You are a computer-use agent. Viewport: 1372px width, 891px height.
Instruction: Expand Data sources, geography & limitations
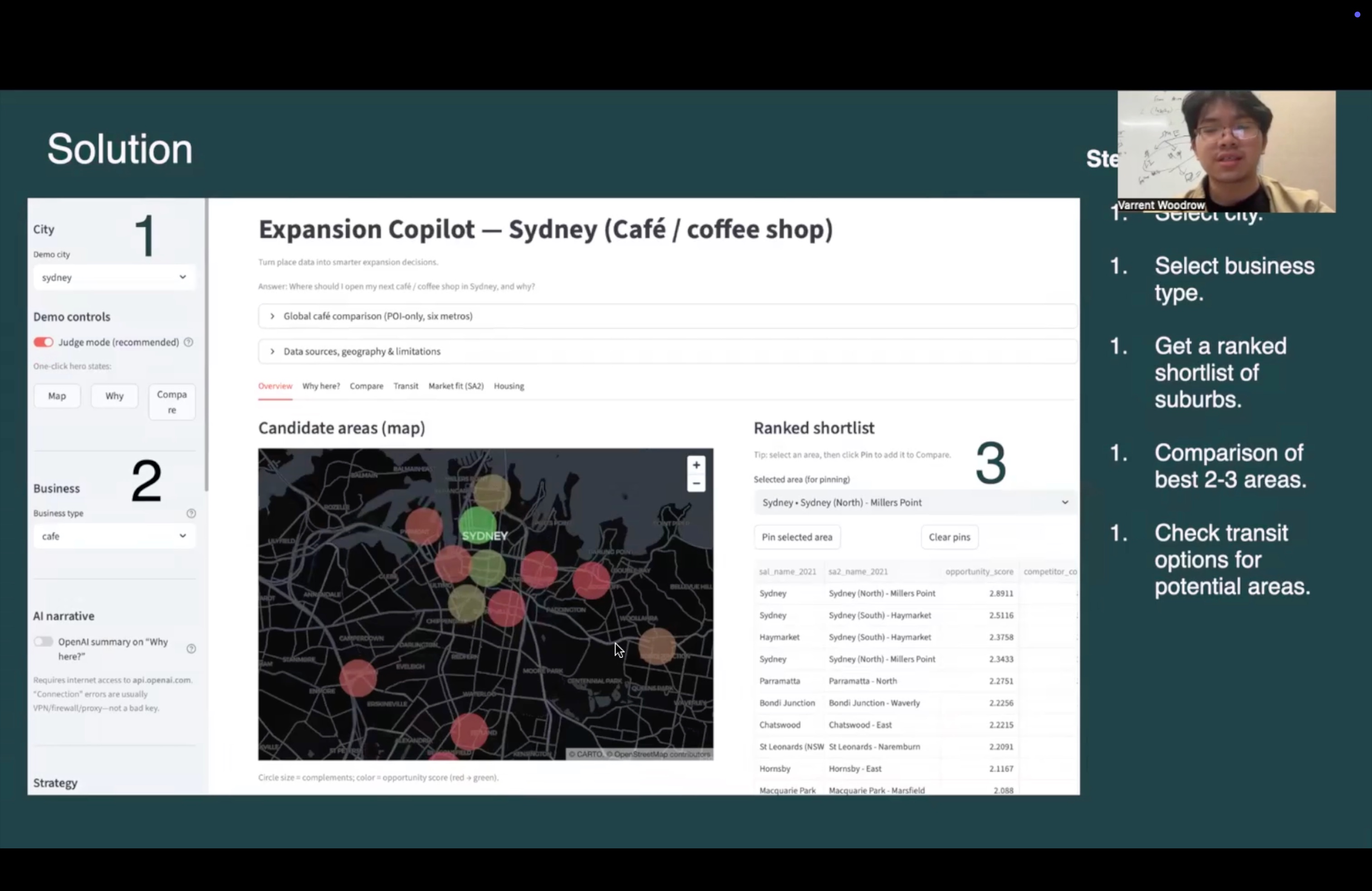click(362, 352)
